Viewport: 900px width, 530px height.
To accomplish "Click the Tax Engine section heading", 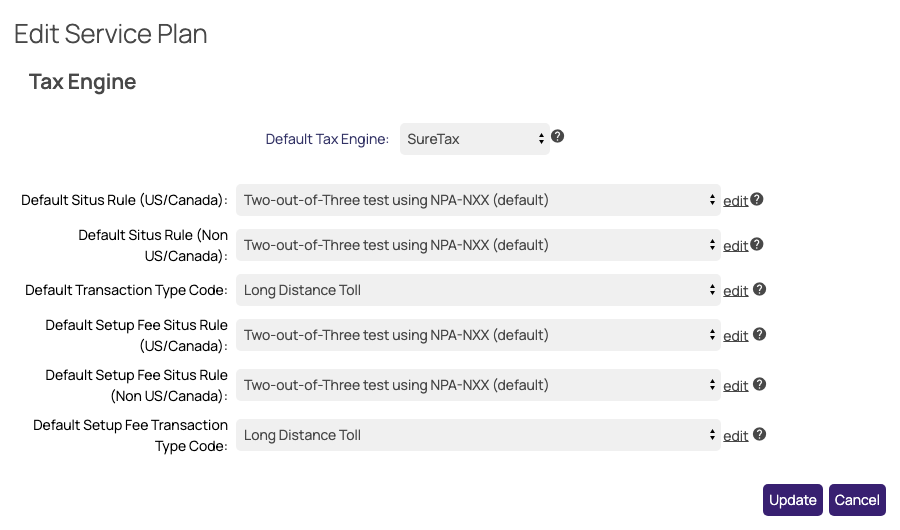I will 83,82.
